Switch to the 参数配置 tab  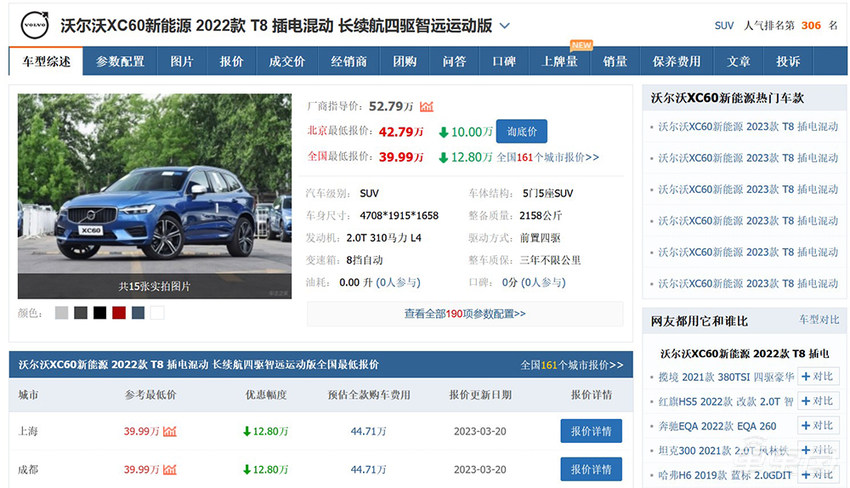(x=120, y=61)
